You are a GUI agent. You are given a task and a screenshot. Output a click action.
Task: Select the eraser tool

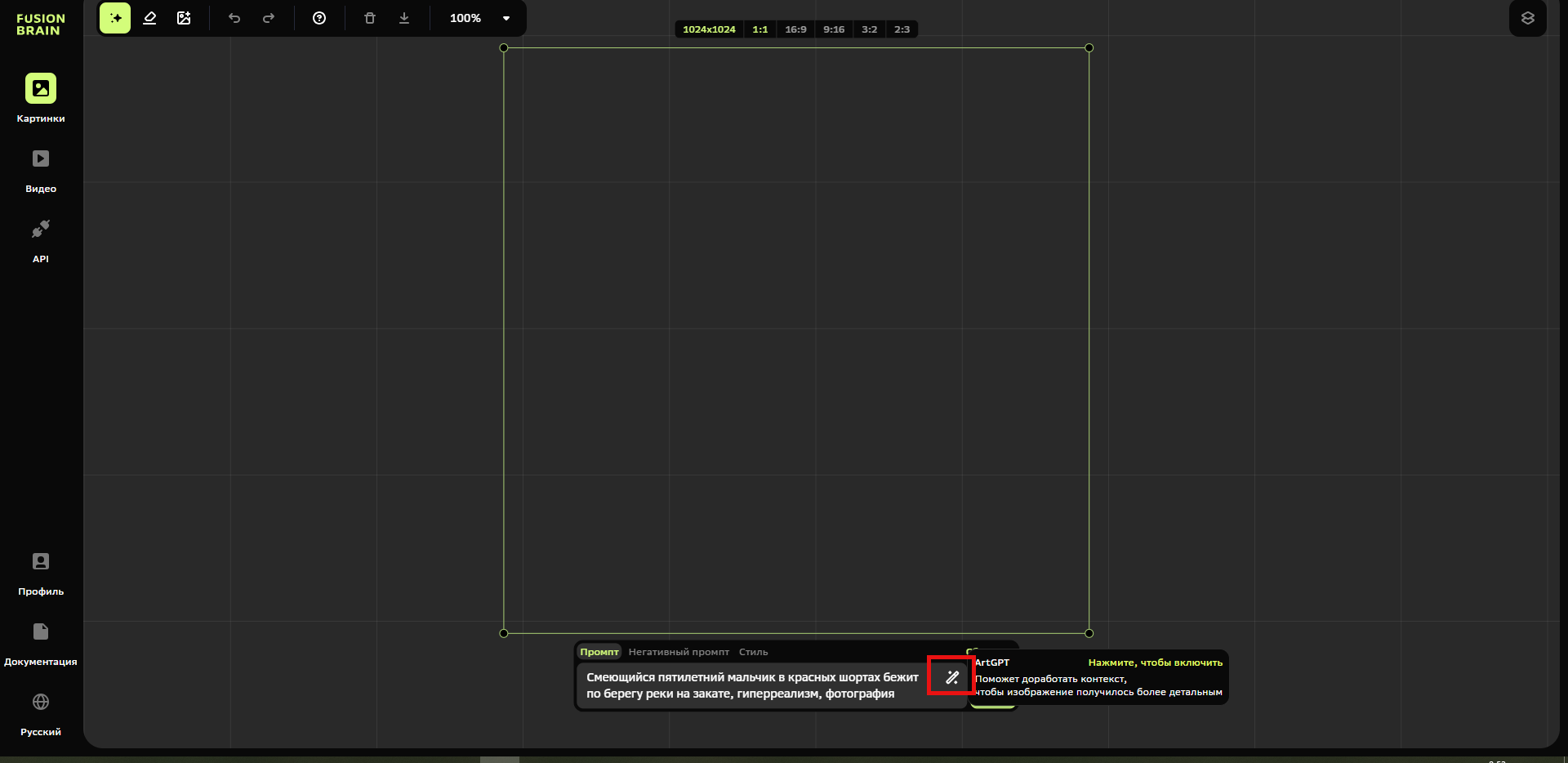coord(149,18)
